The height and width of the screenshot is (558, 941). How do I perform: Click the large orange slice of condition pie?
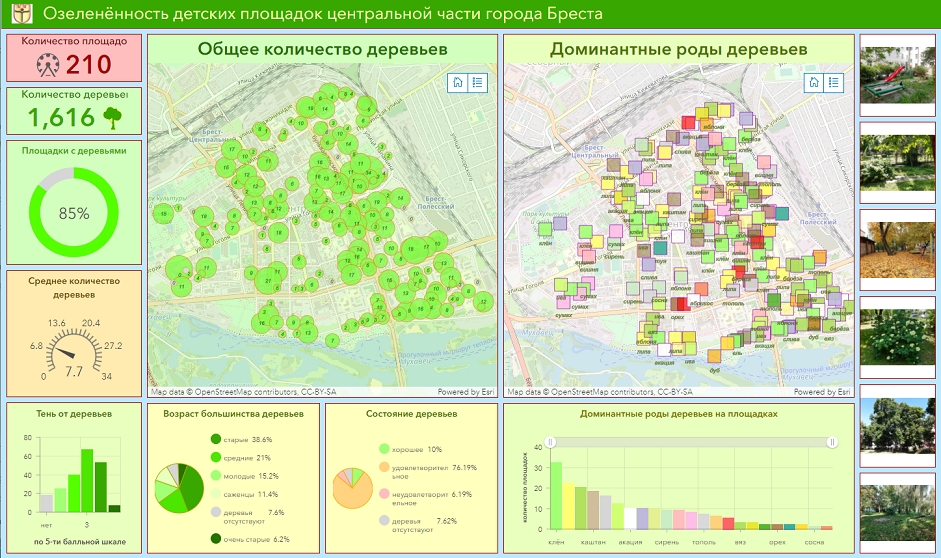point(352,493)
